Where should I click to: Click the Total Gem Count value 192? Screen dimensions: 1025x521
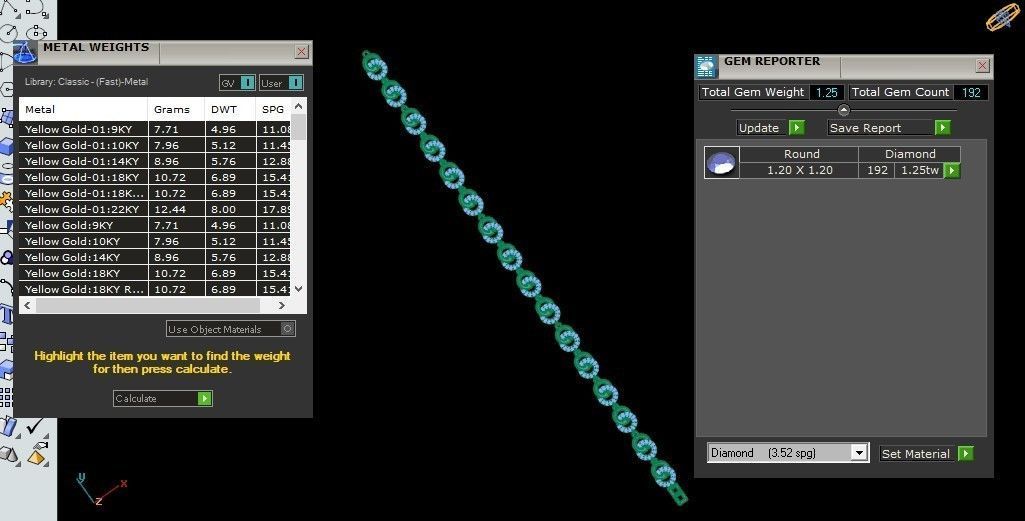pyautogui.click(x=971, y=92)
